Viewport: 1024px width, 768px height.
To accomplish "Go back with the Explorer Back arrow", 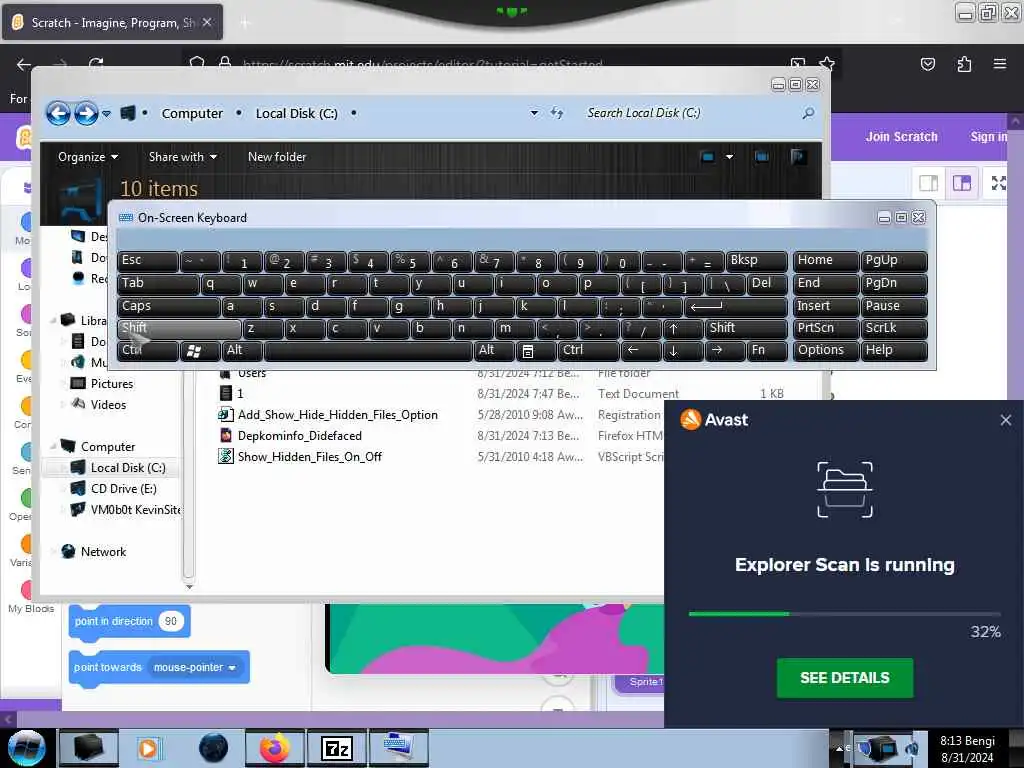I will 58,114.
